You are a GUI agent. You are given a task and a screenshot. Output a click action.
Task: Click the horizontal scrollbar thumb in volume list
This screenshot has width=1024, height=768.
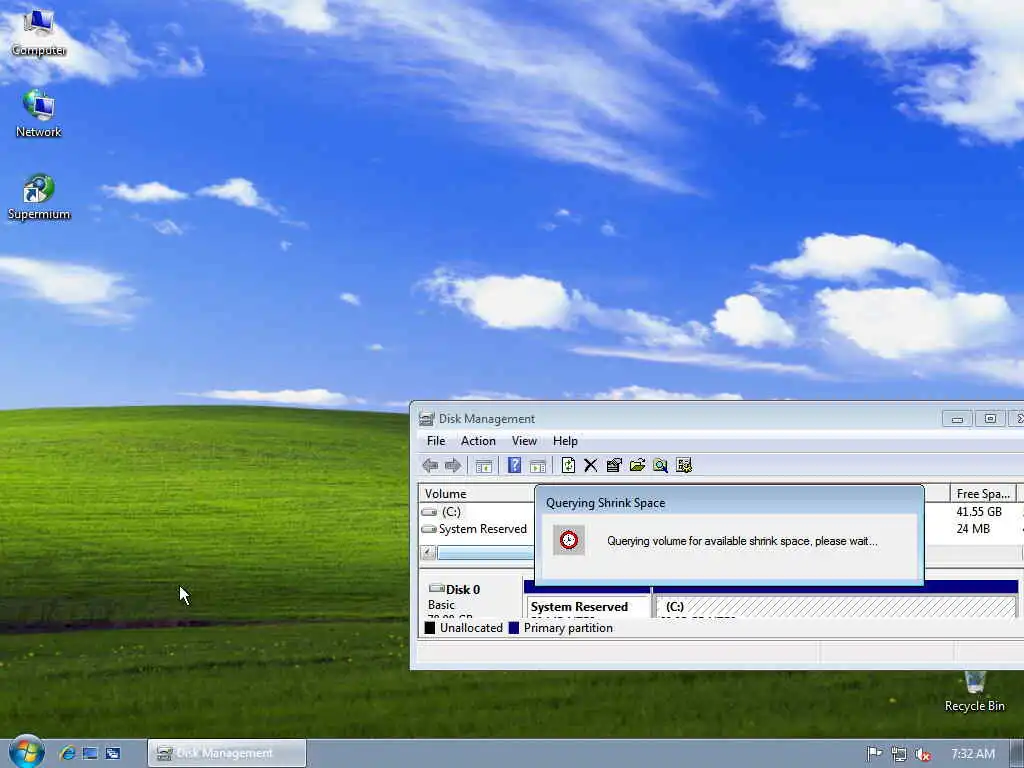point(486,553)
